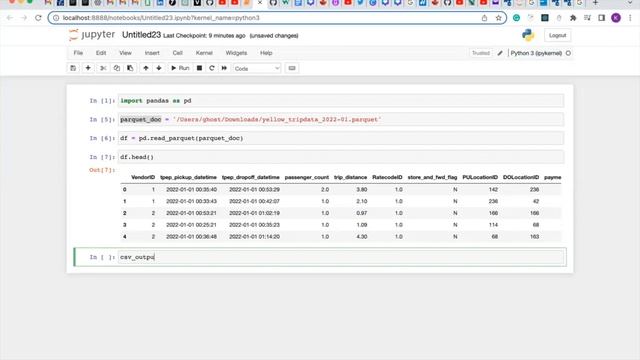The height and width of the screenshot is (360, 640).
Task: Click the Python logo icon
Action: click(x=528, y=35)
